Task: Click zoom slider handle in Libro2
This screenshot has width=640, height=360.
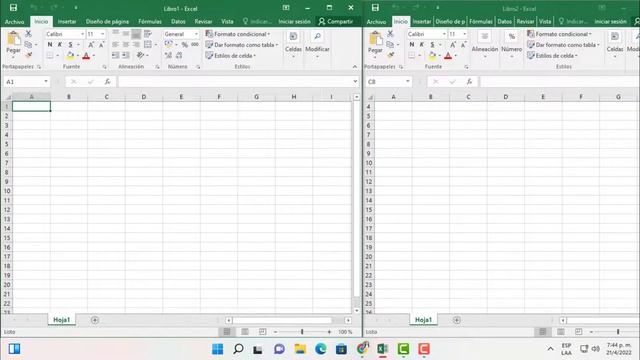Action: (618, 332)
